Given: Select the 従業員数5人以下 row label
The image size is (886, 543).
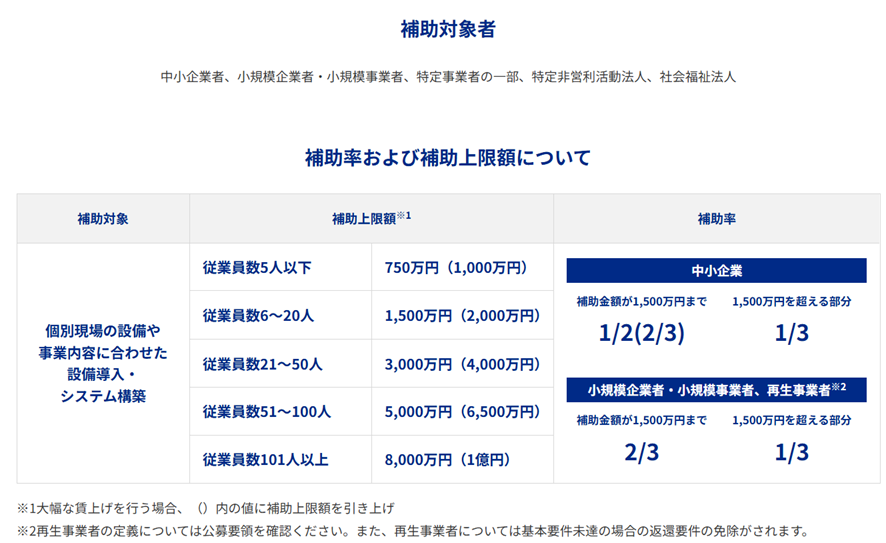Looking at the screenshot, I should (x=257, y=268).
